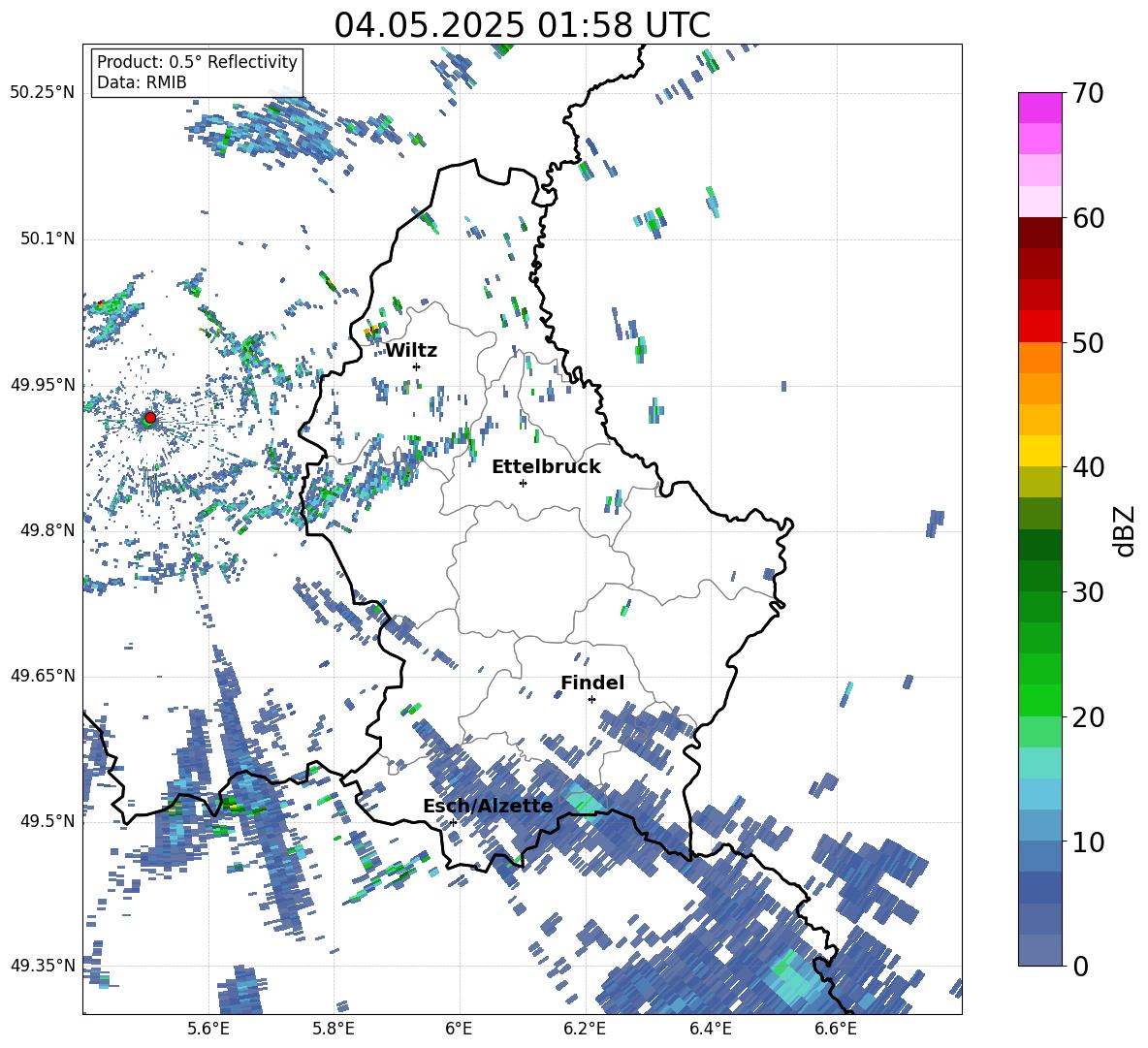Click the 50.25°N latitude label
Image resolution: width=1148 pixels, height=1048 pixels.
43,93
